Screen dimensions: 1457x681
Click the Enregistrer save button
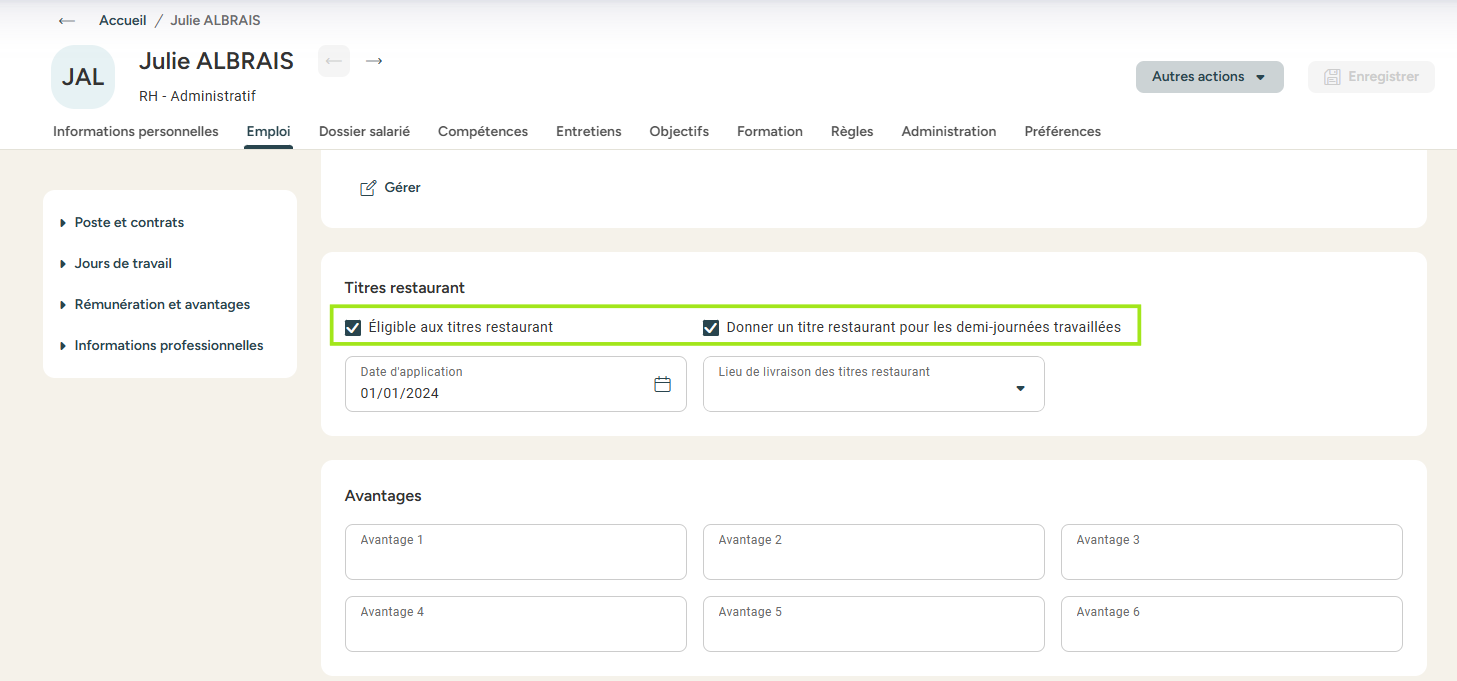[1371, 77]
